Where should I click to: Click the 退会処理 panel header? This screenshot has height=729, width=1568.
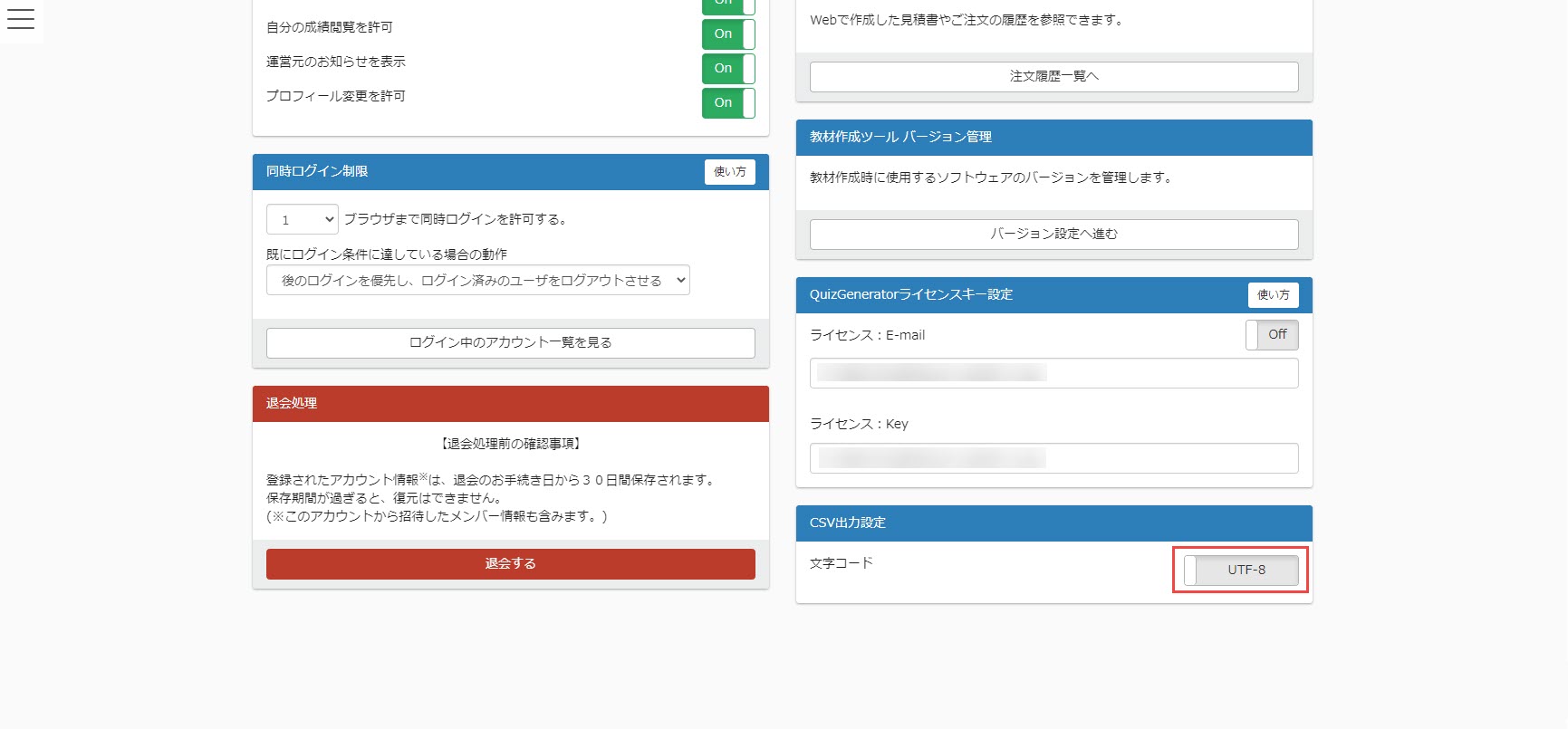[510, 404]
